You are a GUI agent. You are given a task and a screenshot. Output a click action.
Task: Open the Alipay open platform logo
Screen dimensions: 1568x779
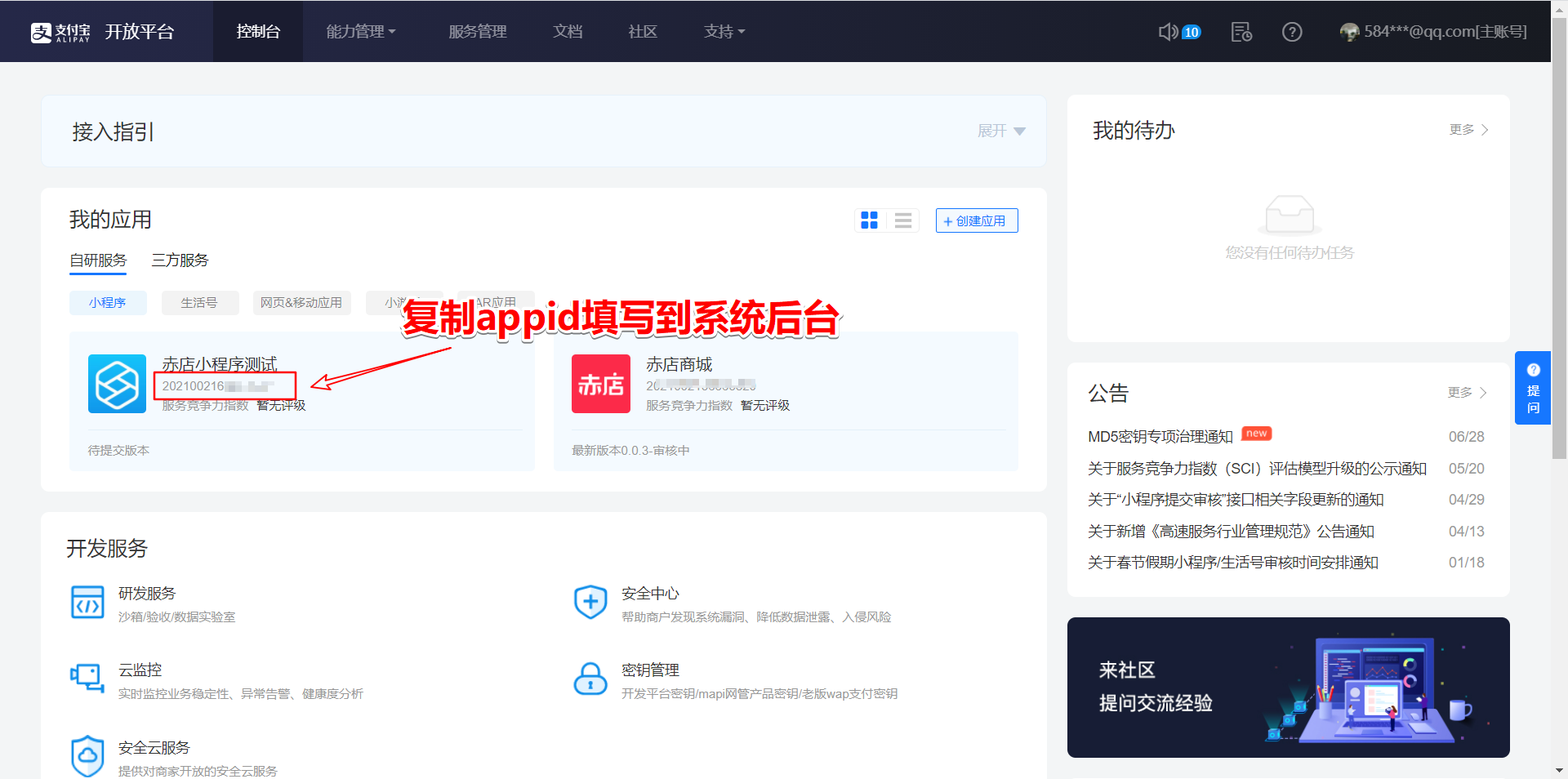point(102,32)
